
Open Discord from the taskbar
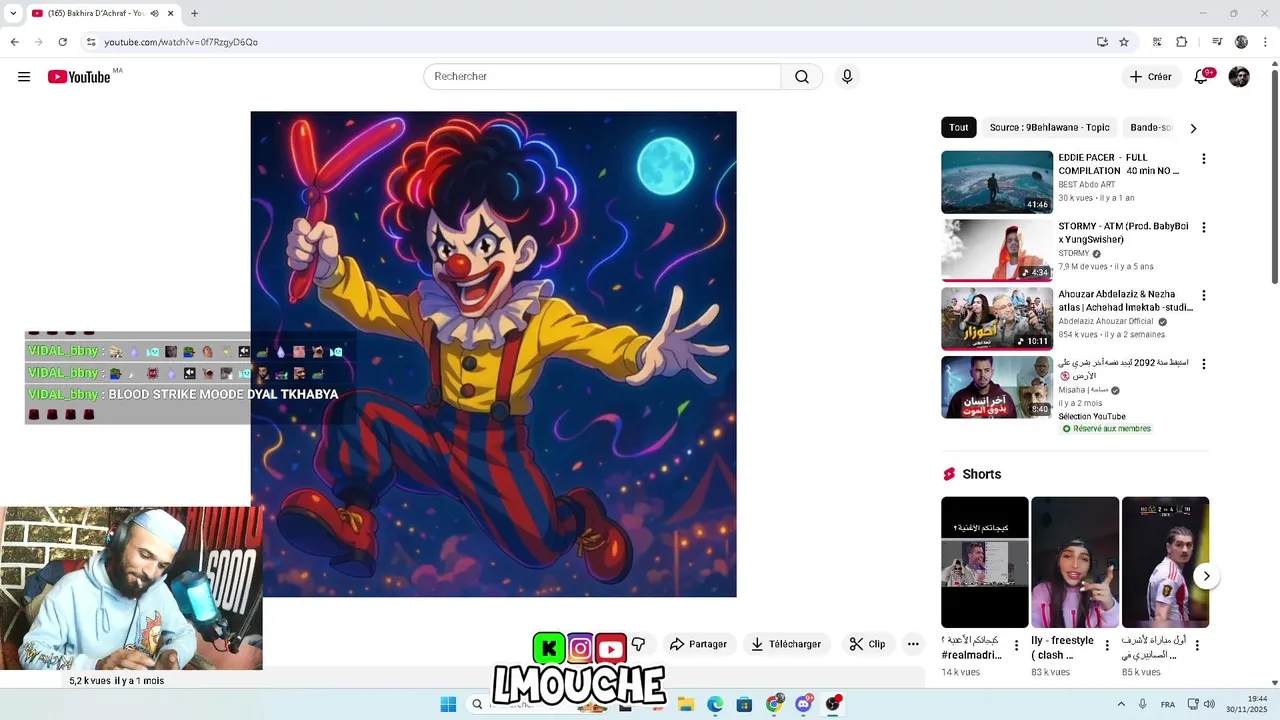pyautogui.click(x=803, y=704)
